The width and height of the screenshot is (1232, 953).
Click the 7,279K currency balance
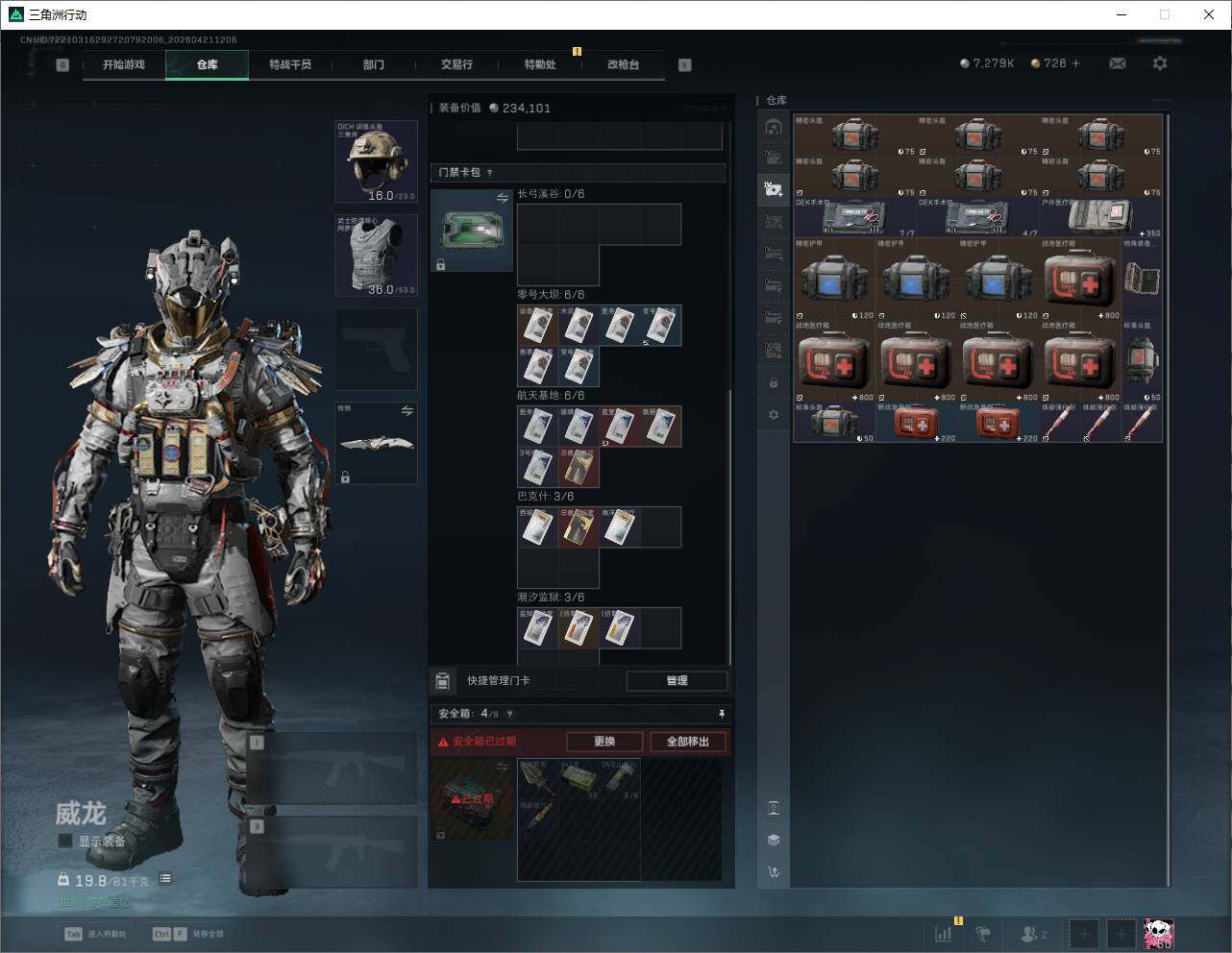point(987,63)
